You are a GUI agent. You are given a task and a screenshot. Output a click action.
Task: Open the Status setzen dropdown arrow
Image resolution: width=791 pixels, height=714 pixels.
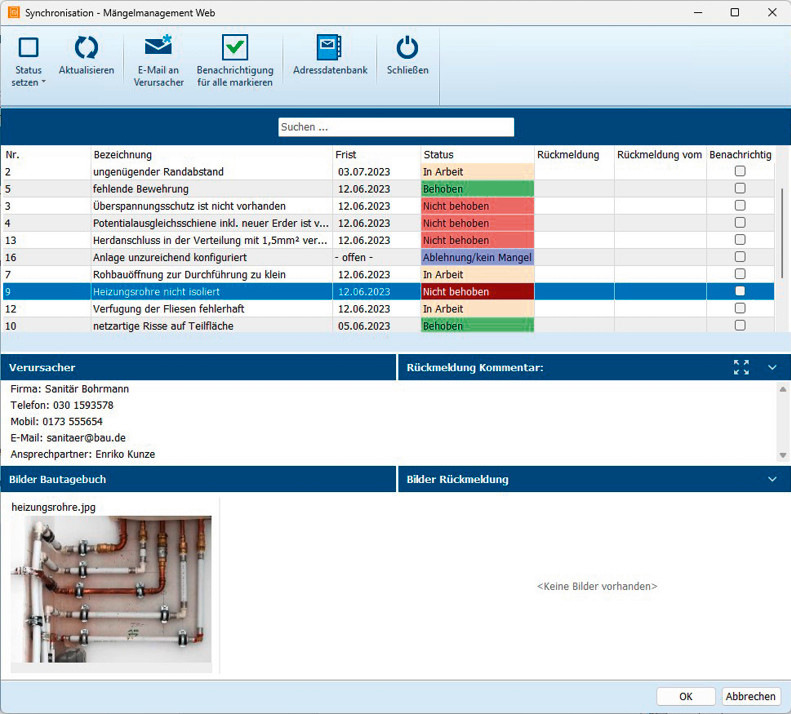click(x=43, y=82)
